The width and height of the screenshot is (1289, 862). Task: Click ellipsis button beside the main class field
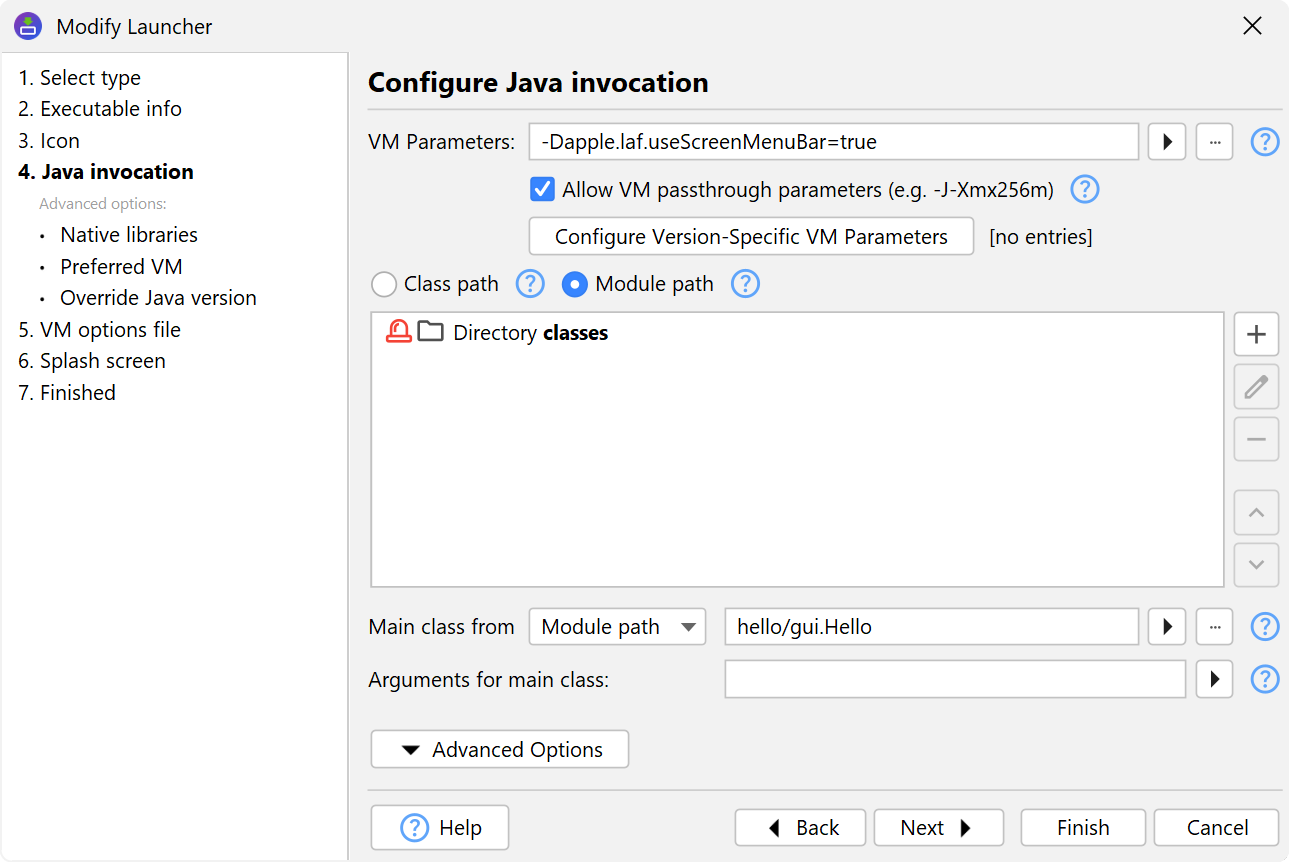tap(1214, 627)
